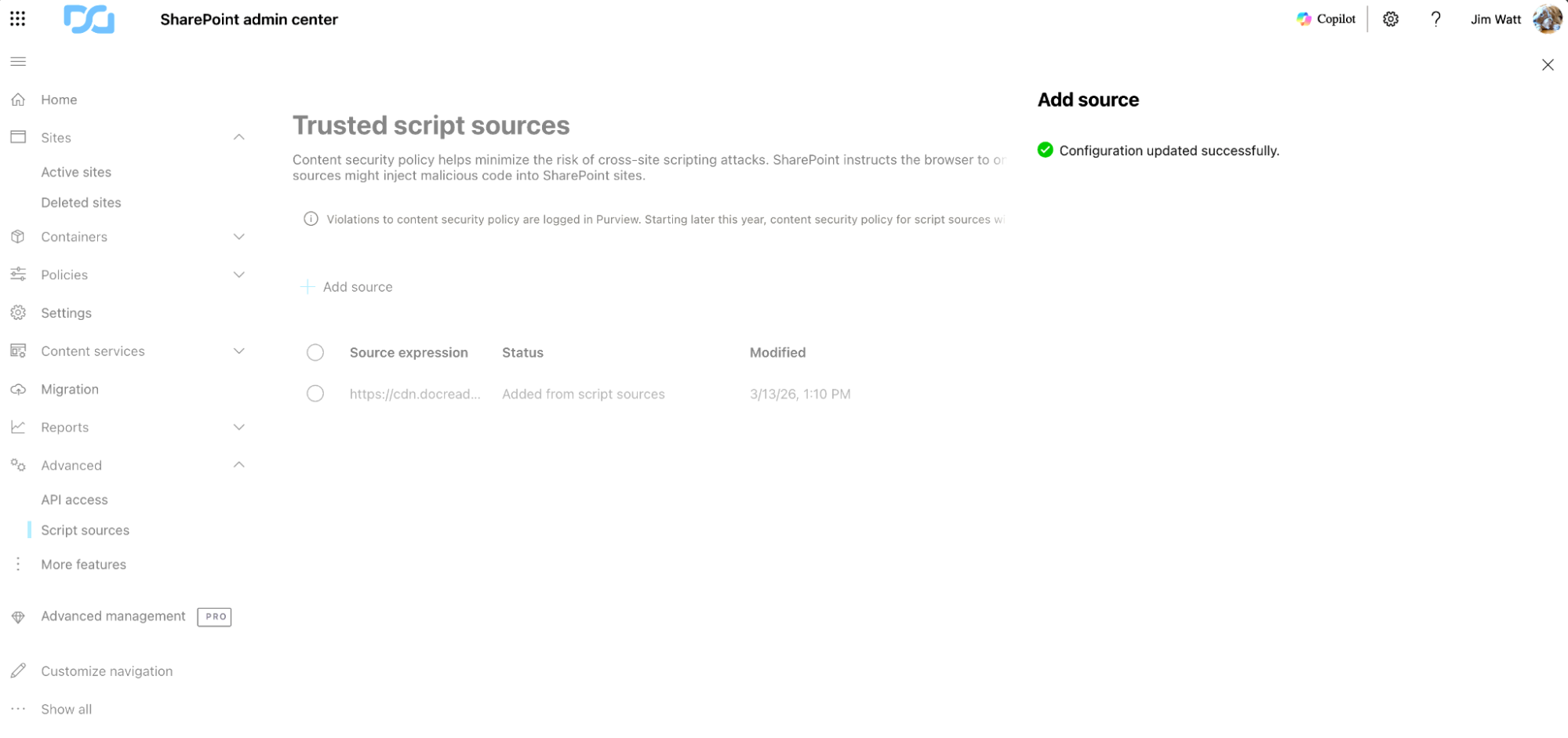Image resolution: width=1568 pixels, height=738 pixels.
Task: Open Active sites from the sidebar
Action: click(76, 172)
